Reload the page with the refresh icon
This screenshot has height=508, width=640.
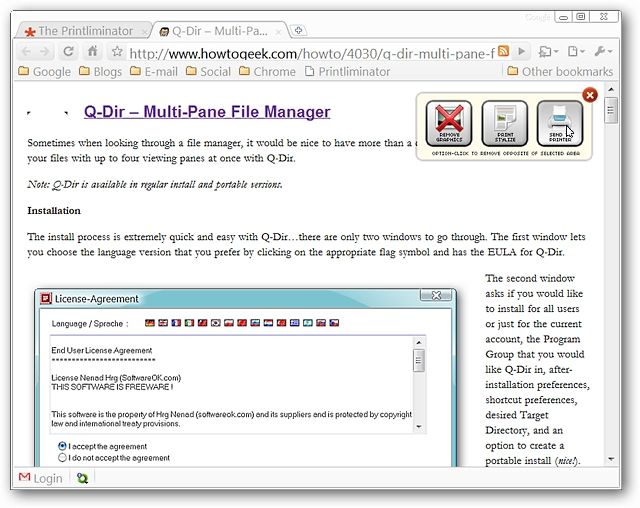(x=68, y=51)
